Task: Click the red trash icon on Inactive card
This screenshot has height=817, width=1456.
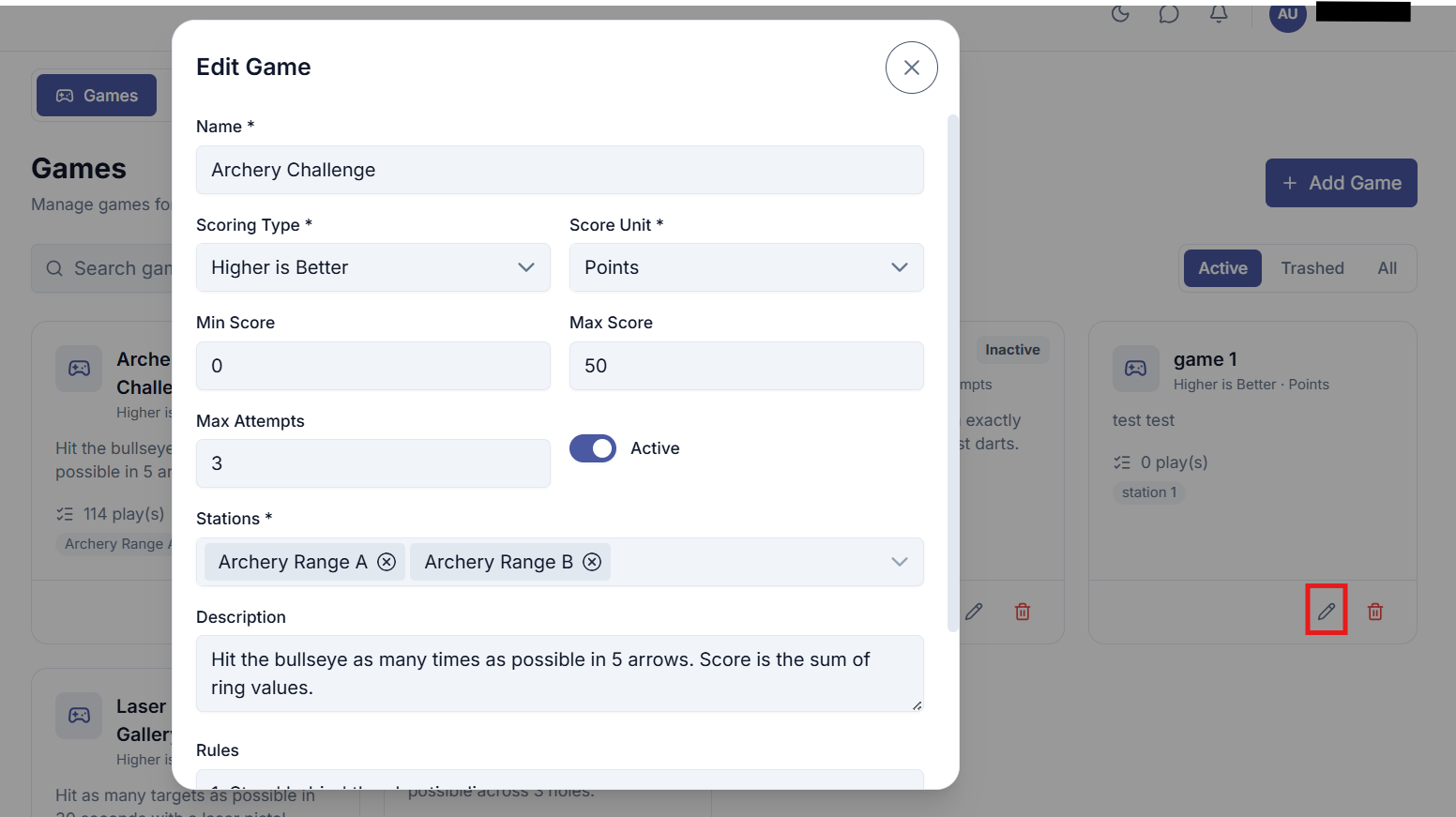Action: [x=1023, y=612]
